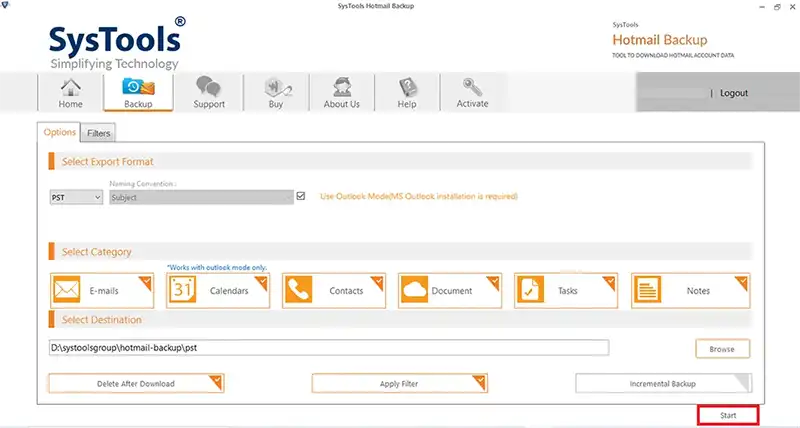The height and width of the screenshot is (428, 800).
Task: Click the Notes category label
Action: (698, 291)
